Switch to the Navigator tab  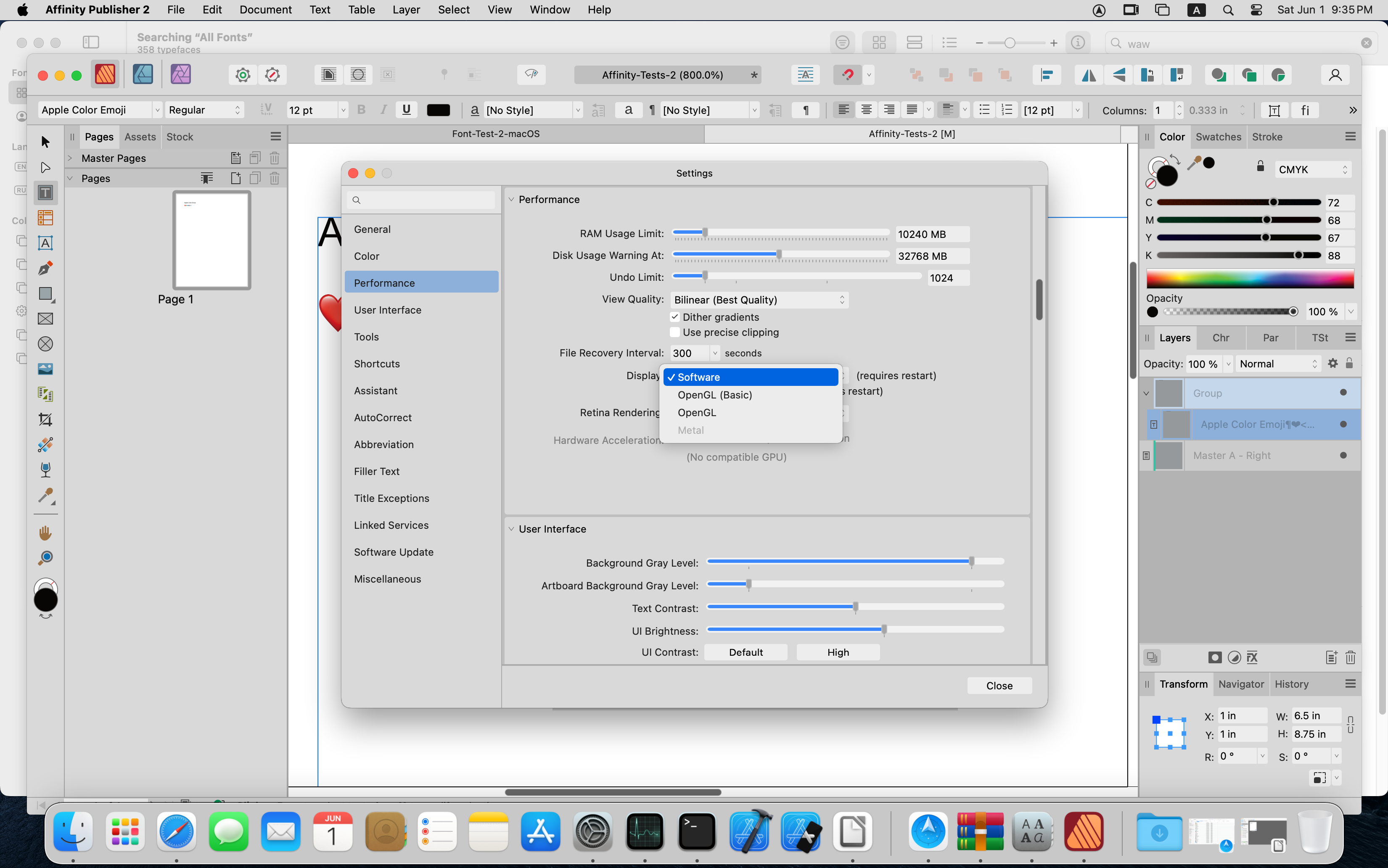(1241, 684)
